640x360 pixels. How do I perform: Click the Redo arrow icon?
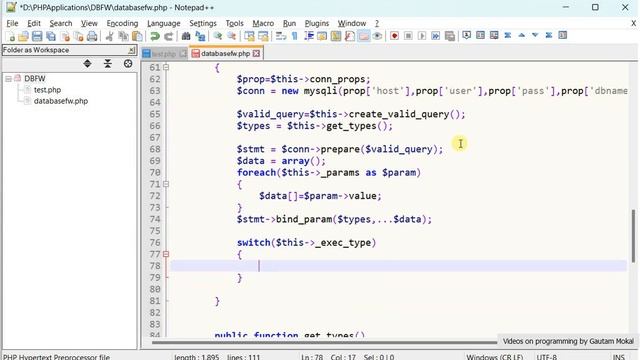(169, 36)
